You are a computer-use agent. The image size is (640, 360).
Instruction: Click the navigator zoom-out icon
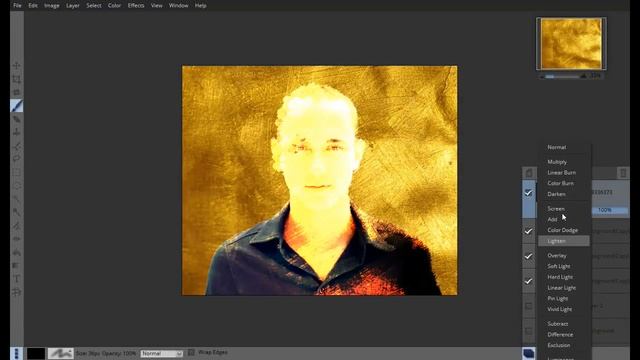[542, 76]
